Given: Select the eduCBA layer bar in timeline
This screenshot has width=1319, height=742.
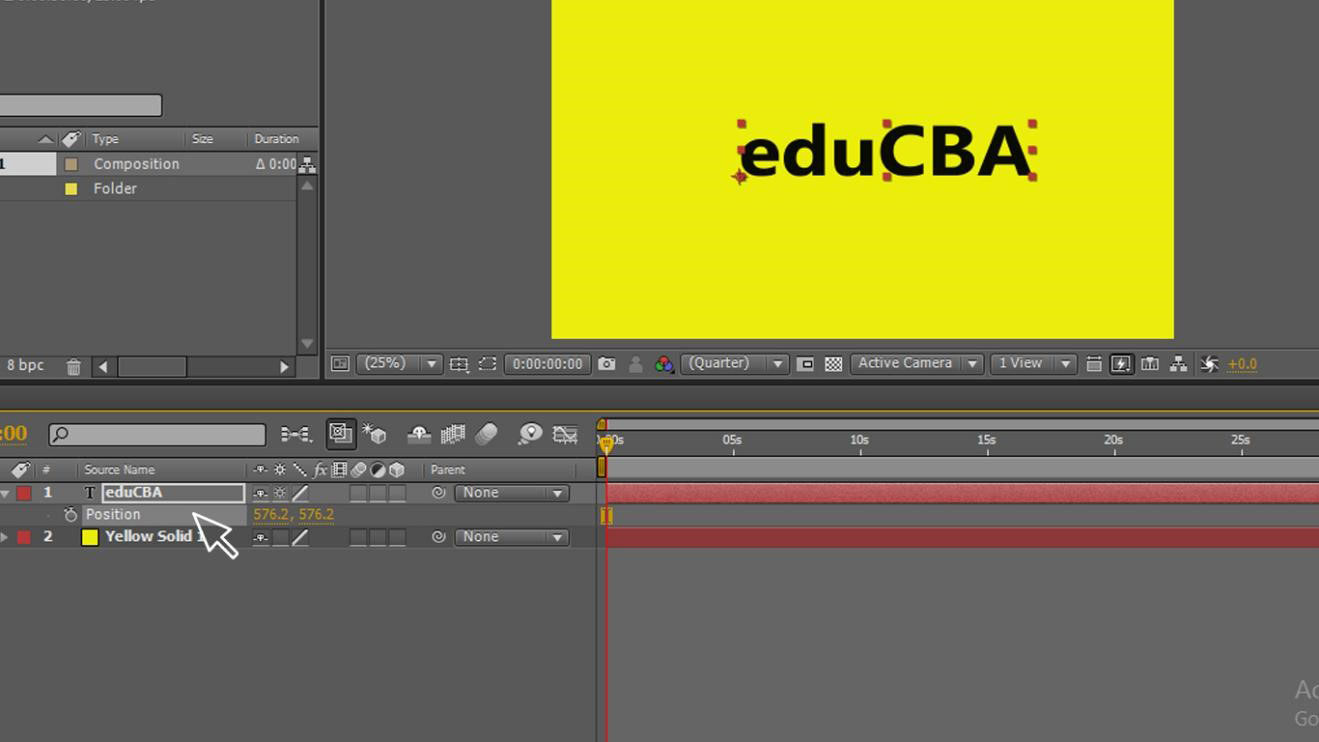Looking at the screenshot, I should point(962,493).
